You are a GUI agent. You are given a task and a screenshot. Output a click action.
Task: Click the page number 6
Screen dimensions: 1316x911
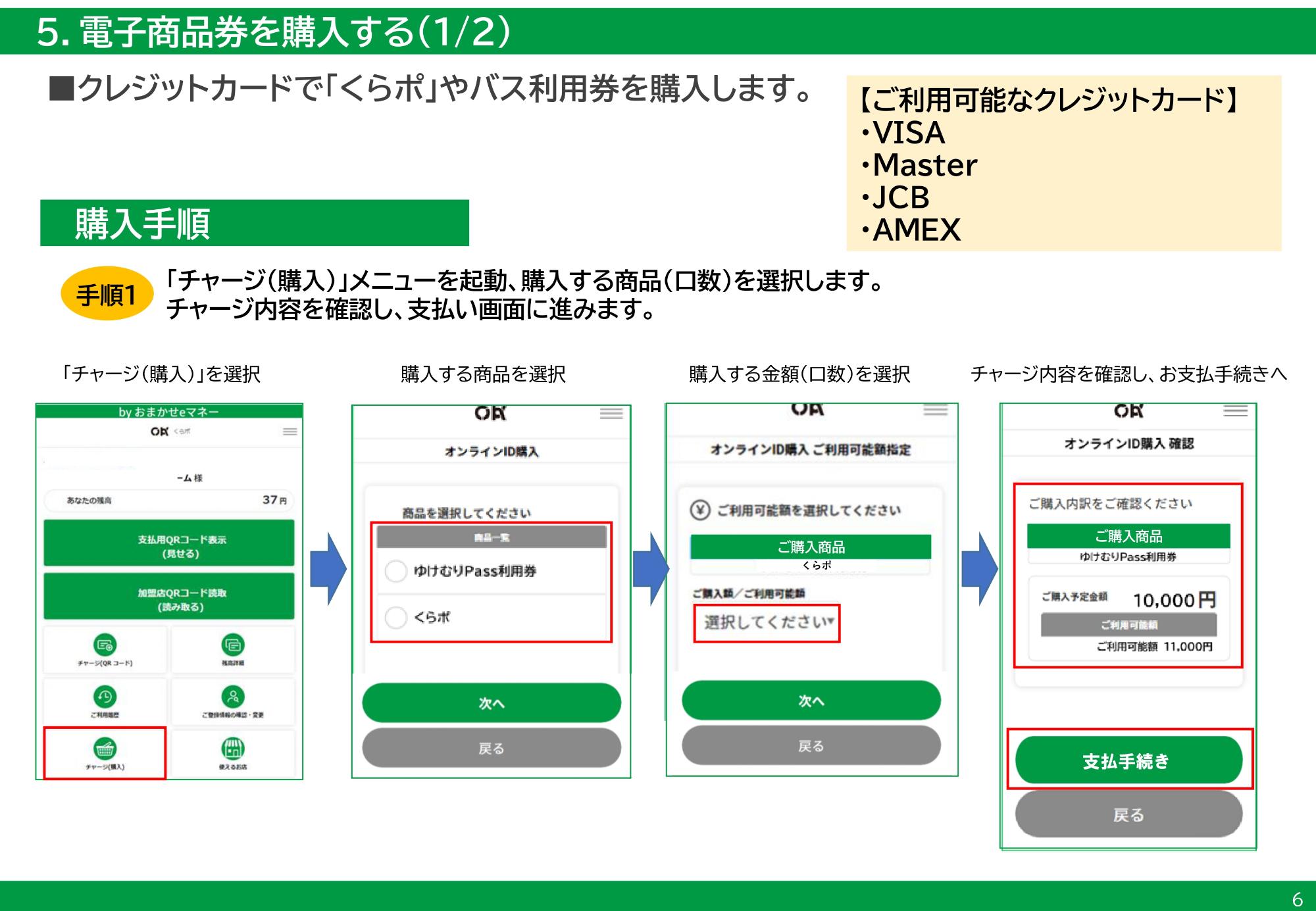[x=1297, y=899]
